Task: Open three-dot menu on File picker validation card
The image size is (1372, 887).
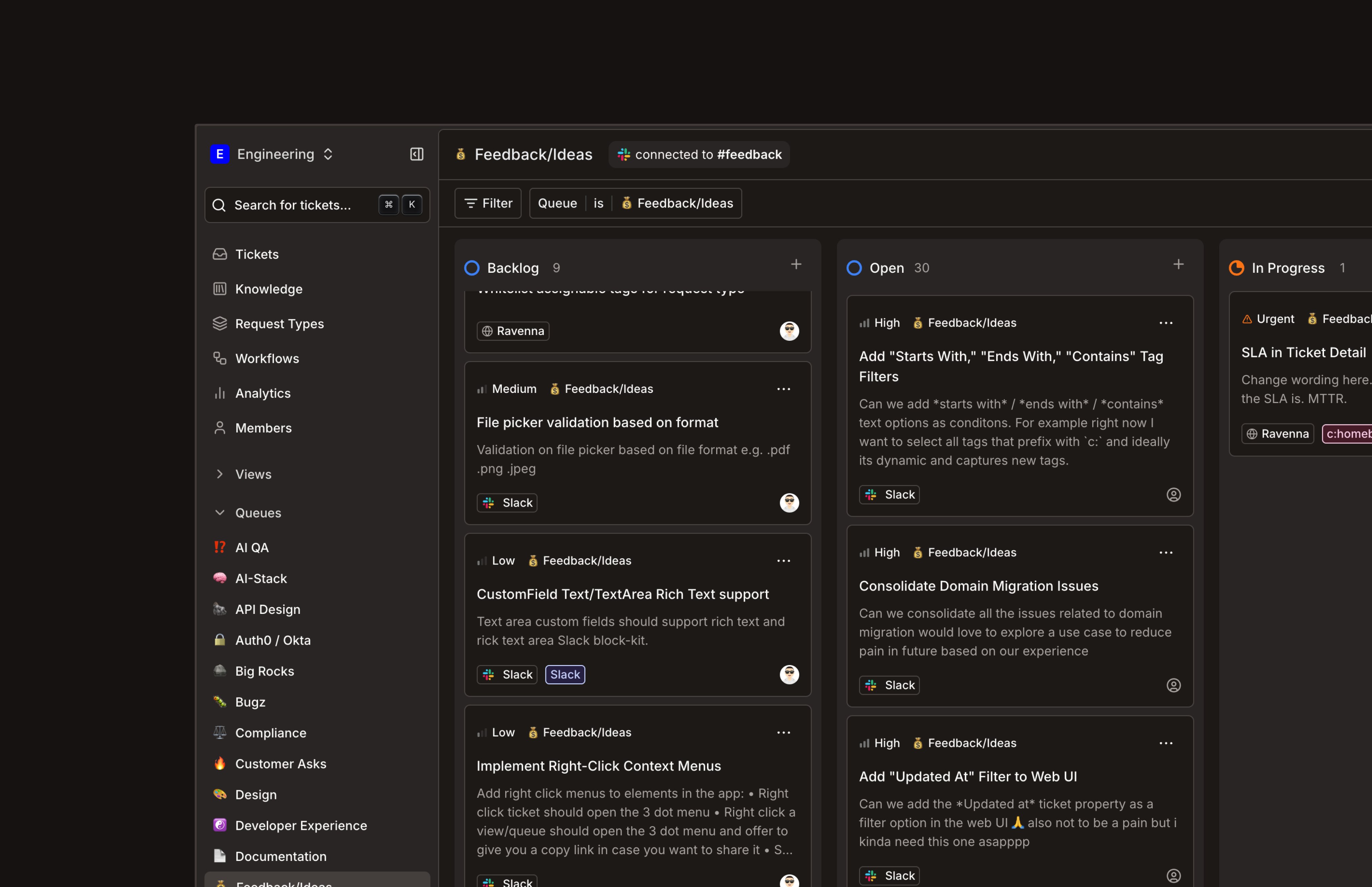Action: click(783, 390)
